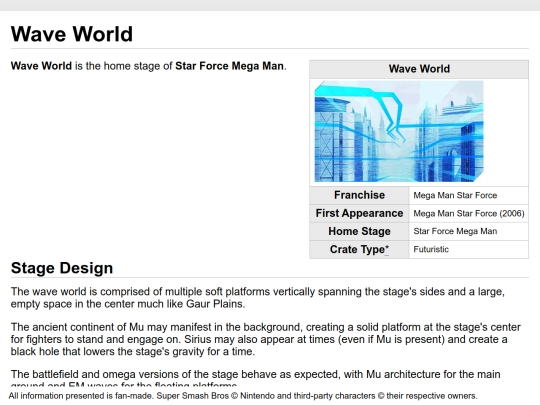Click bold 'Star Force Mega Man' in intro sentence
This screenshot has height=405, width=540.
click(x=229, y=66)
